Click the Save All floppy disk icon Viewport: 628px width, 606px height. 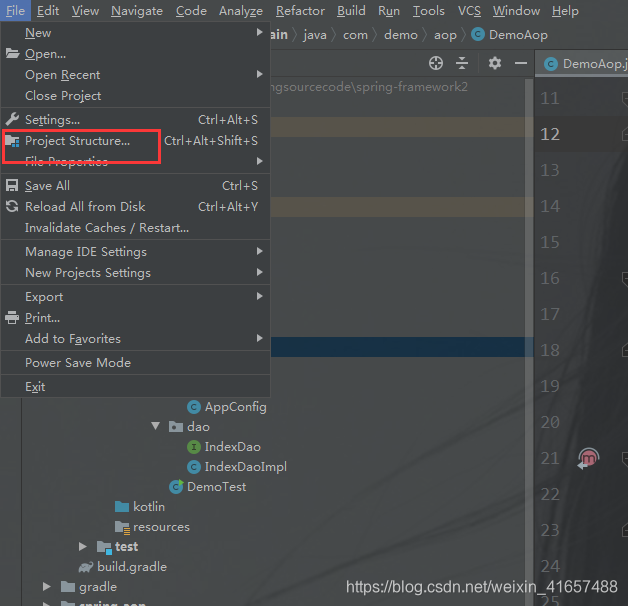point(12,185)
